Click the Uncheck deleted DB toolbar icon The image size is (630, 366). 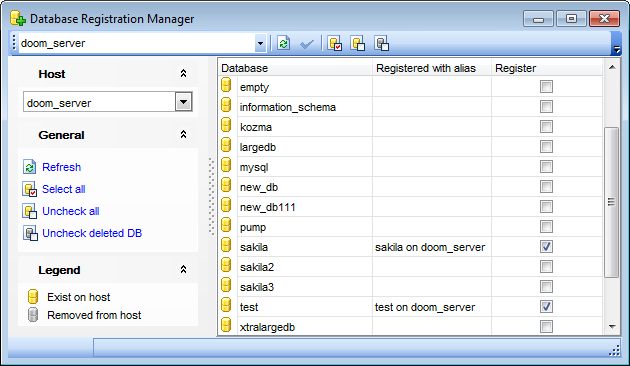point(381,43)
